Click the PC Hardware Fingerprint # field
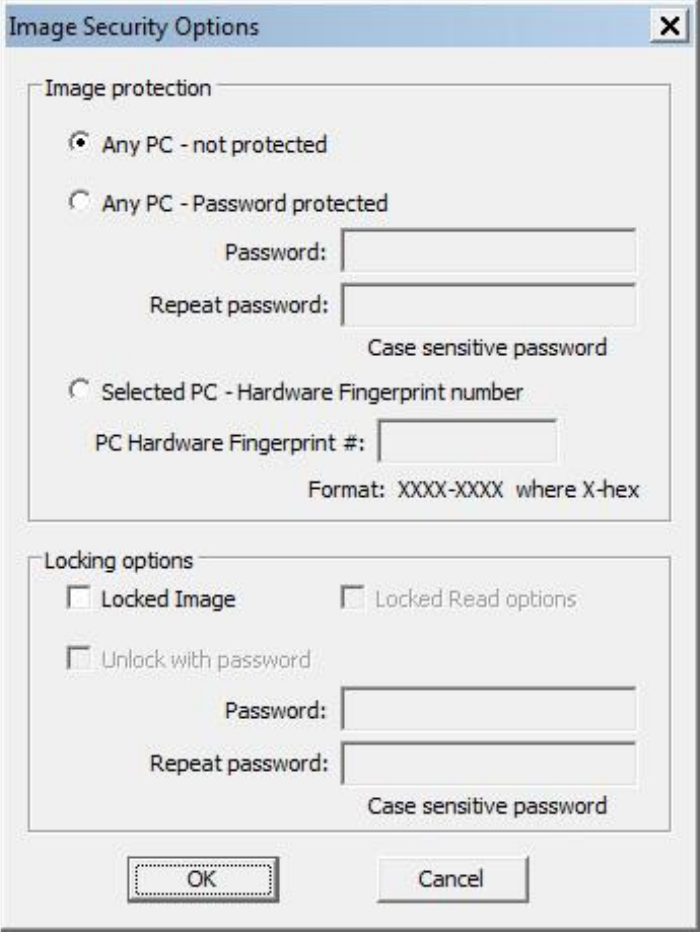The image size is (700, 932). [x=467, y=443]
